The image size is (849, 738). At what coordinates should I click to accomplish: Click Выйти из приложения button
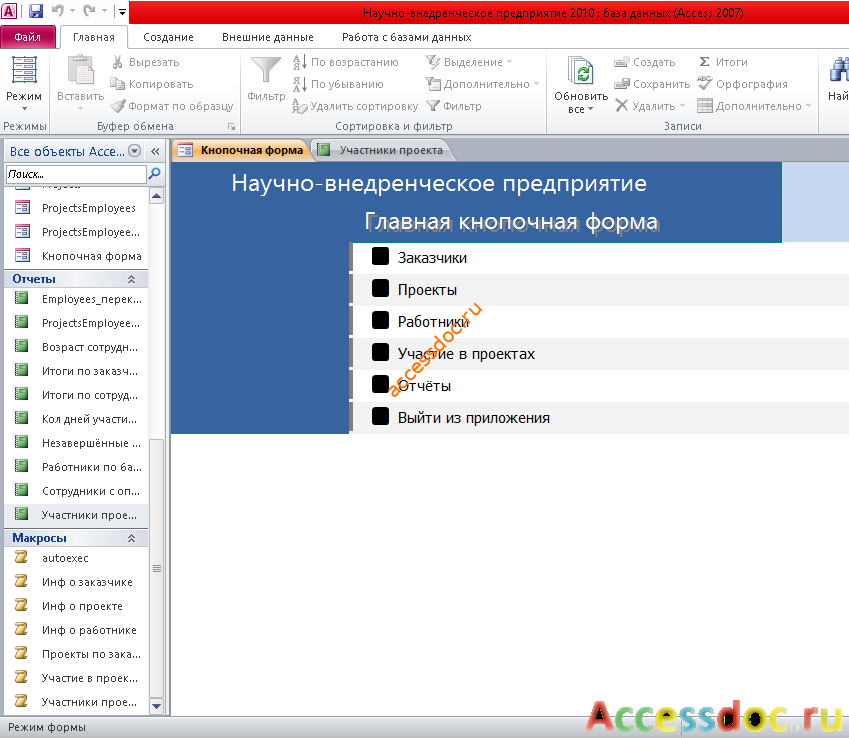pos(381,416)
